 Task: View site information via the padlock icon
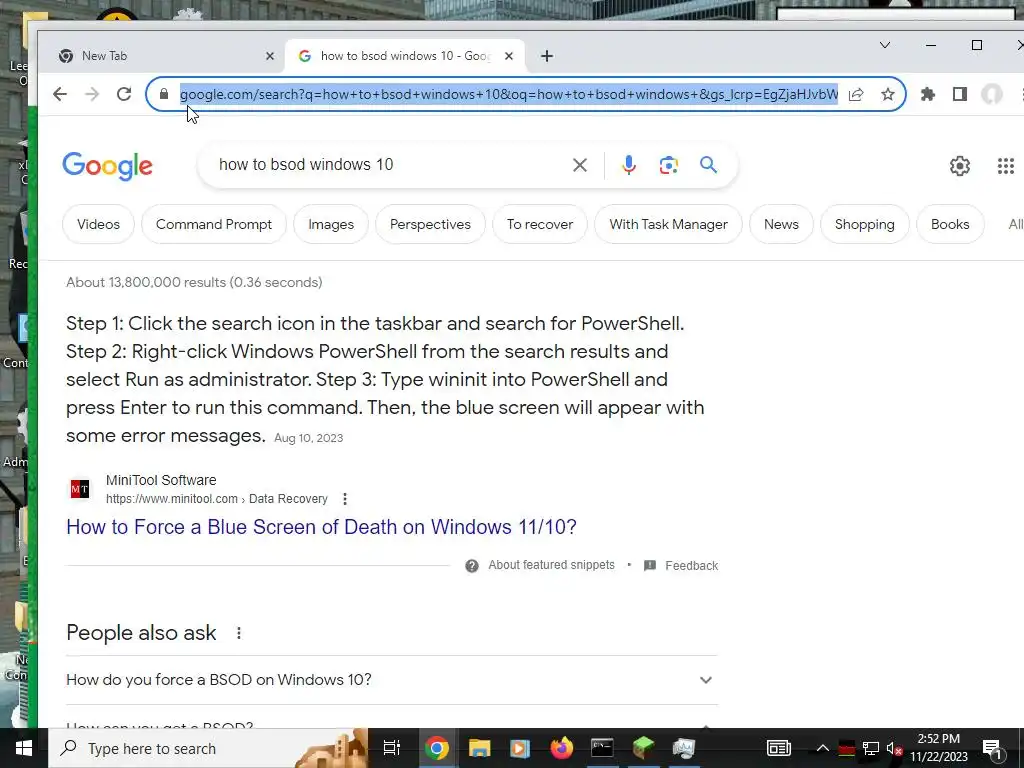coord(164,94)
